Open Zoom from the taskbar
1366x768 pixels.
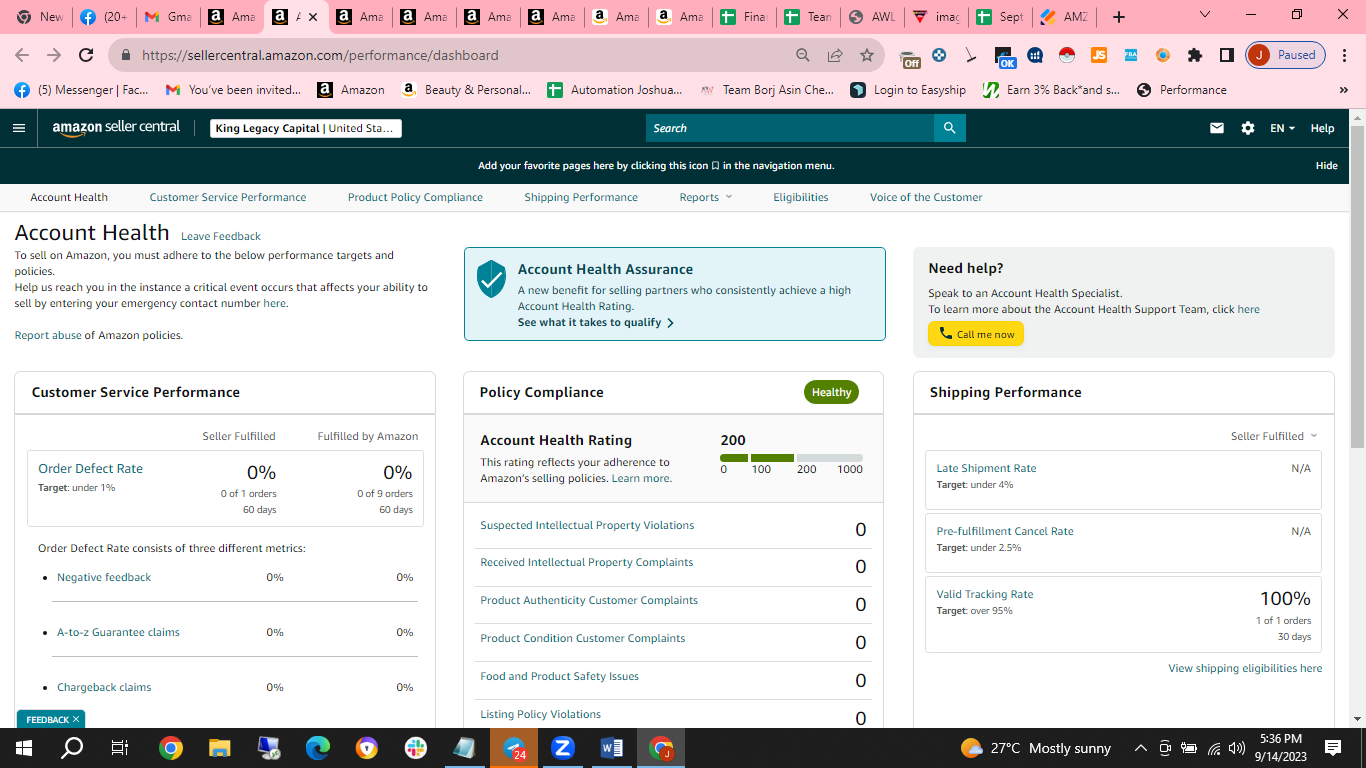(x=563, y=748)
